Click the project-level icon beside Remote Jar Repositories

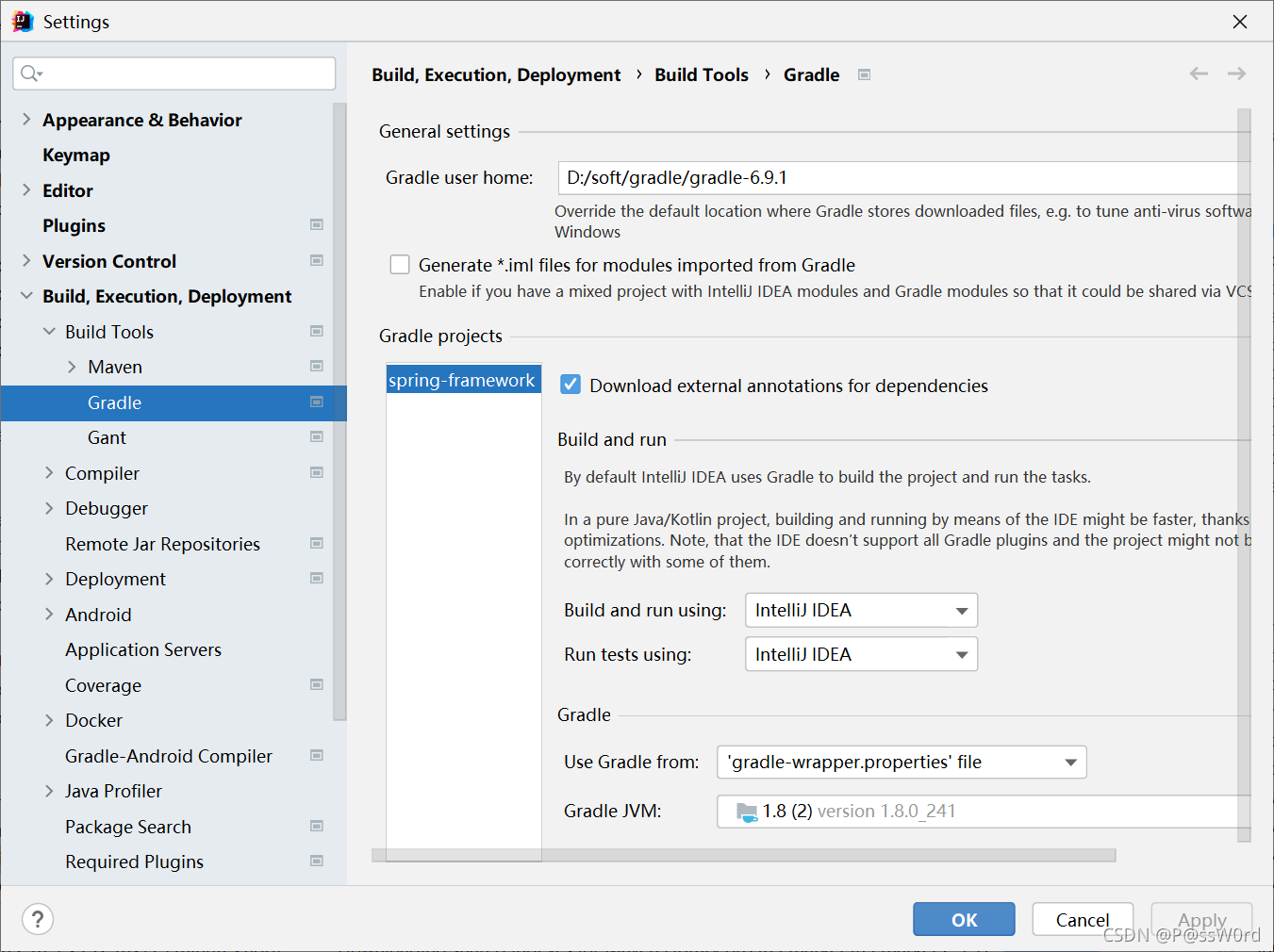[x=317, y=544]
